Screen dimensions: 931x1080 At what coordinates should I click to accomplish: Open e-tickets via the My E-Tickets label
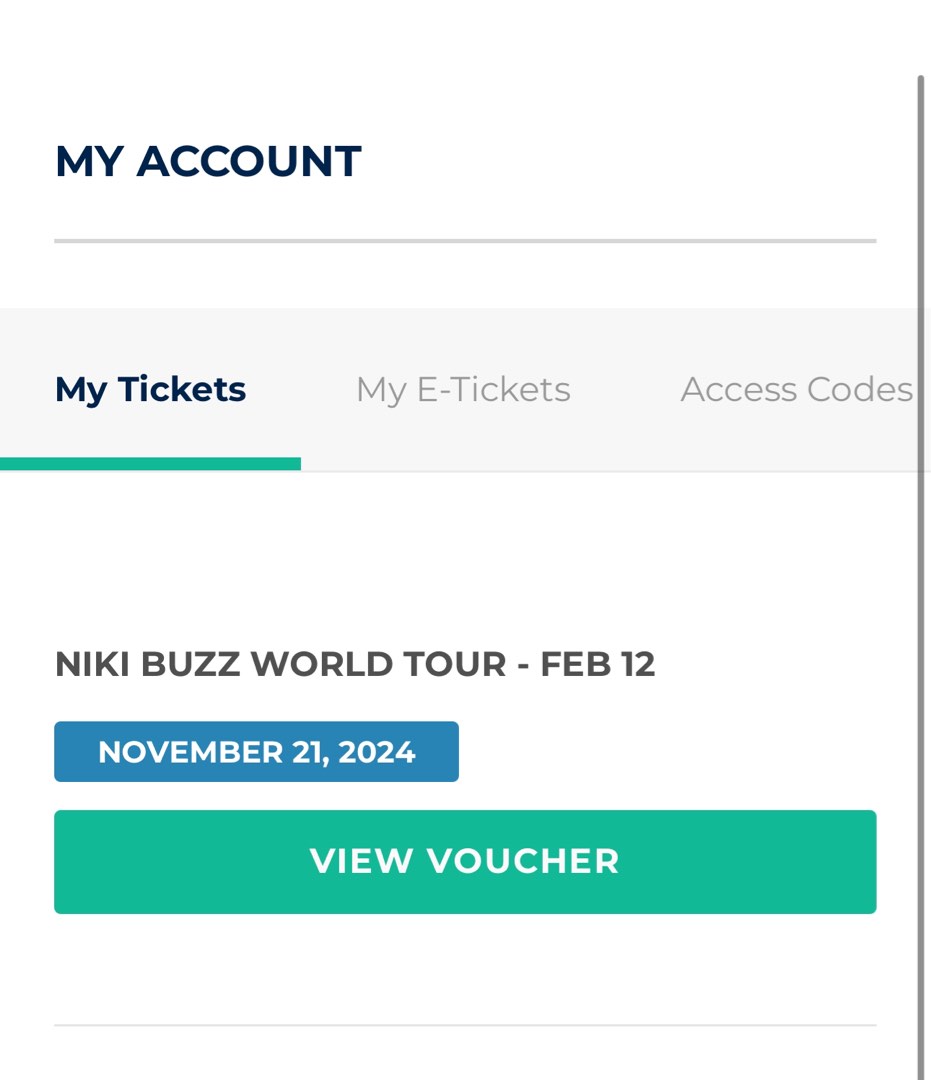tap(462, 389)
